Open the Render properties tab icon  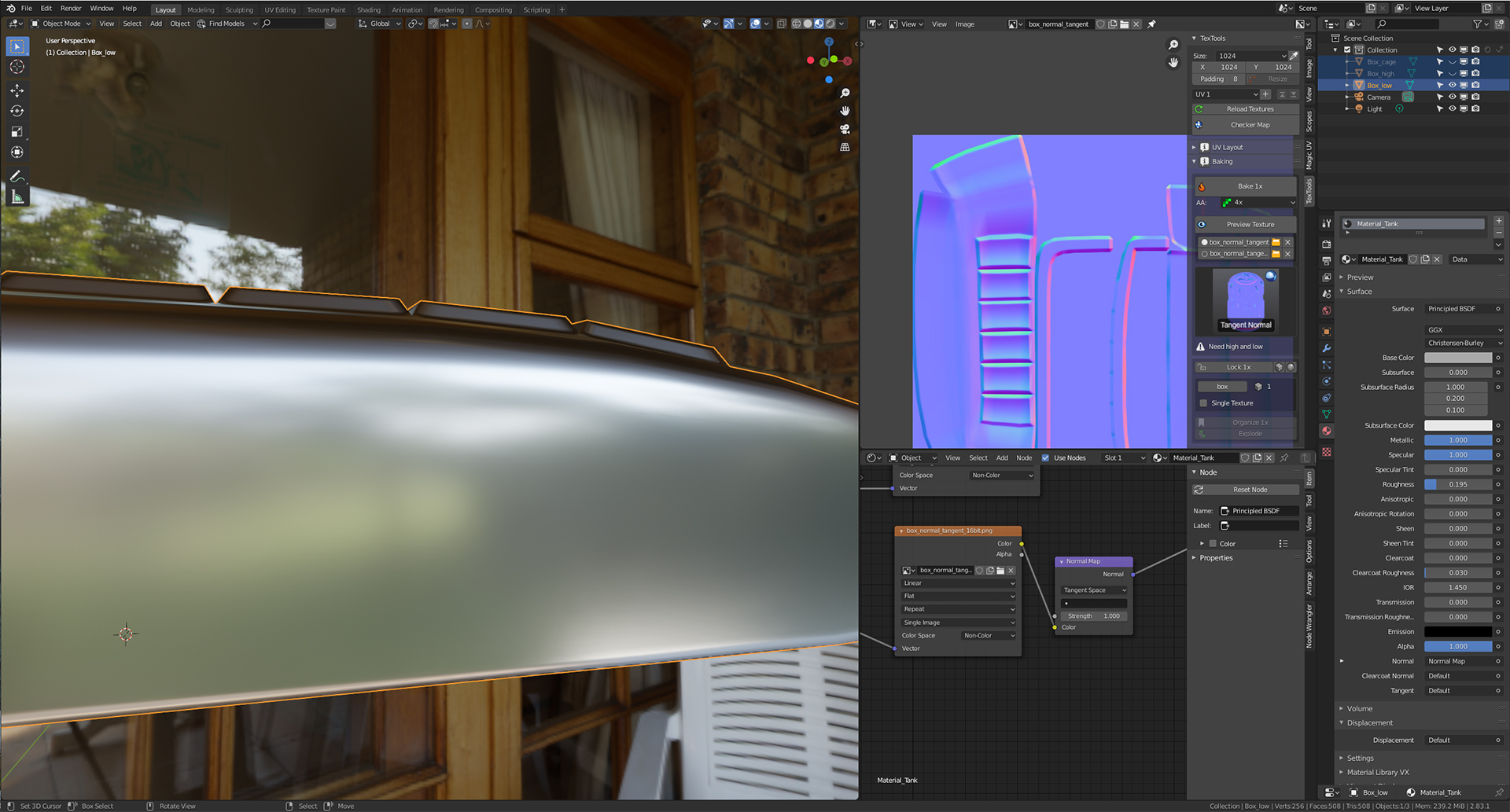[1327, 244]
